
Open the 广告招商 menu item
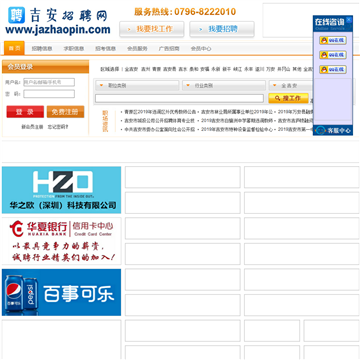pyautogui.click(x=169, y=49)
